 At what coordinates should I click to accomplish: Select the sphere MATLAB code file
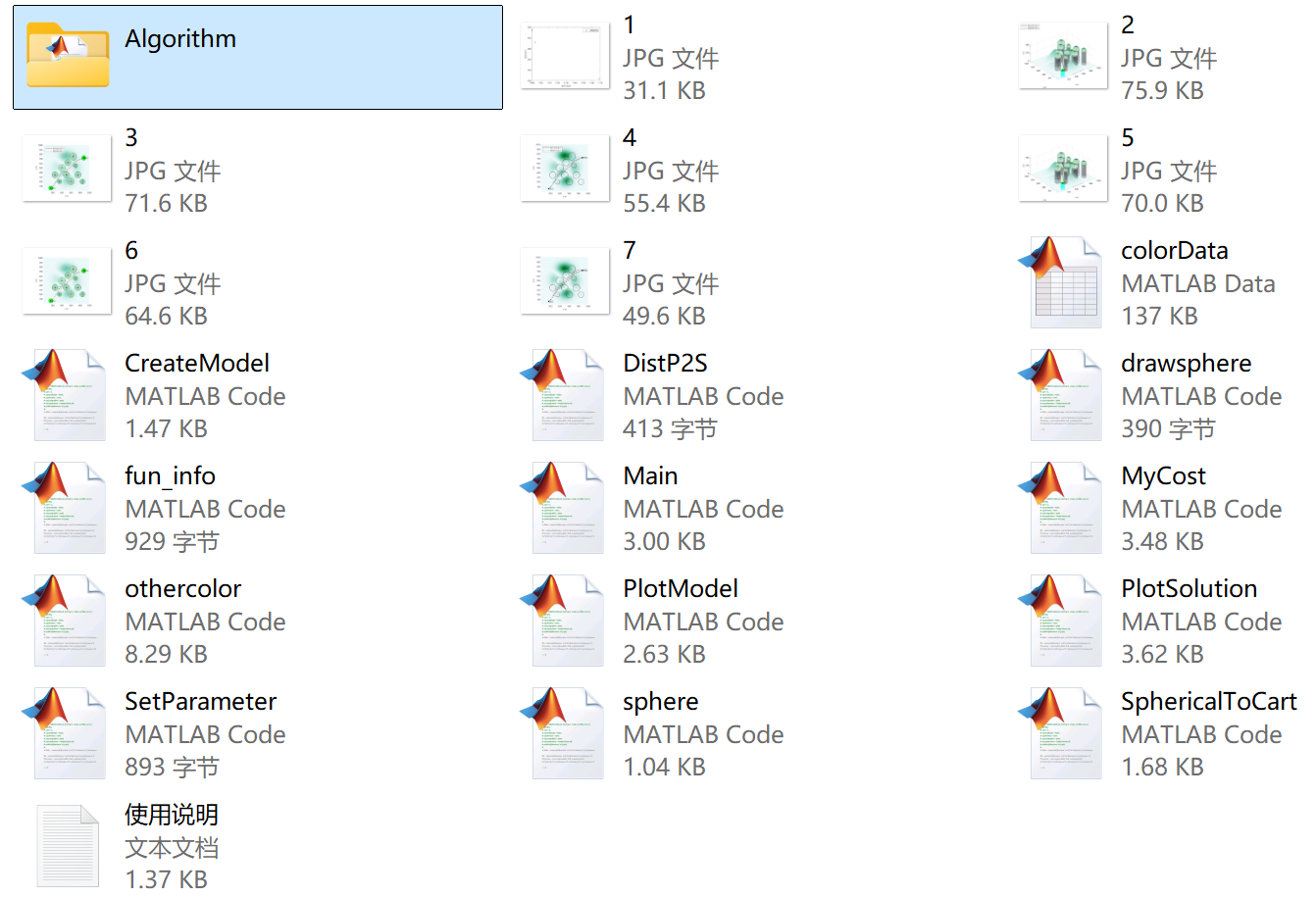566,733
